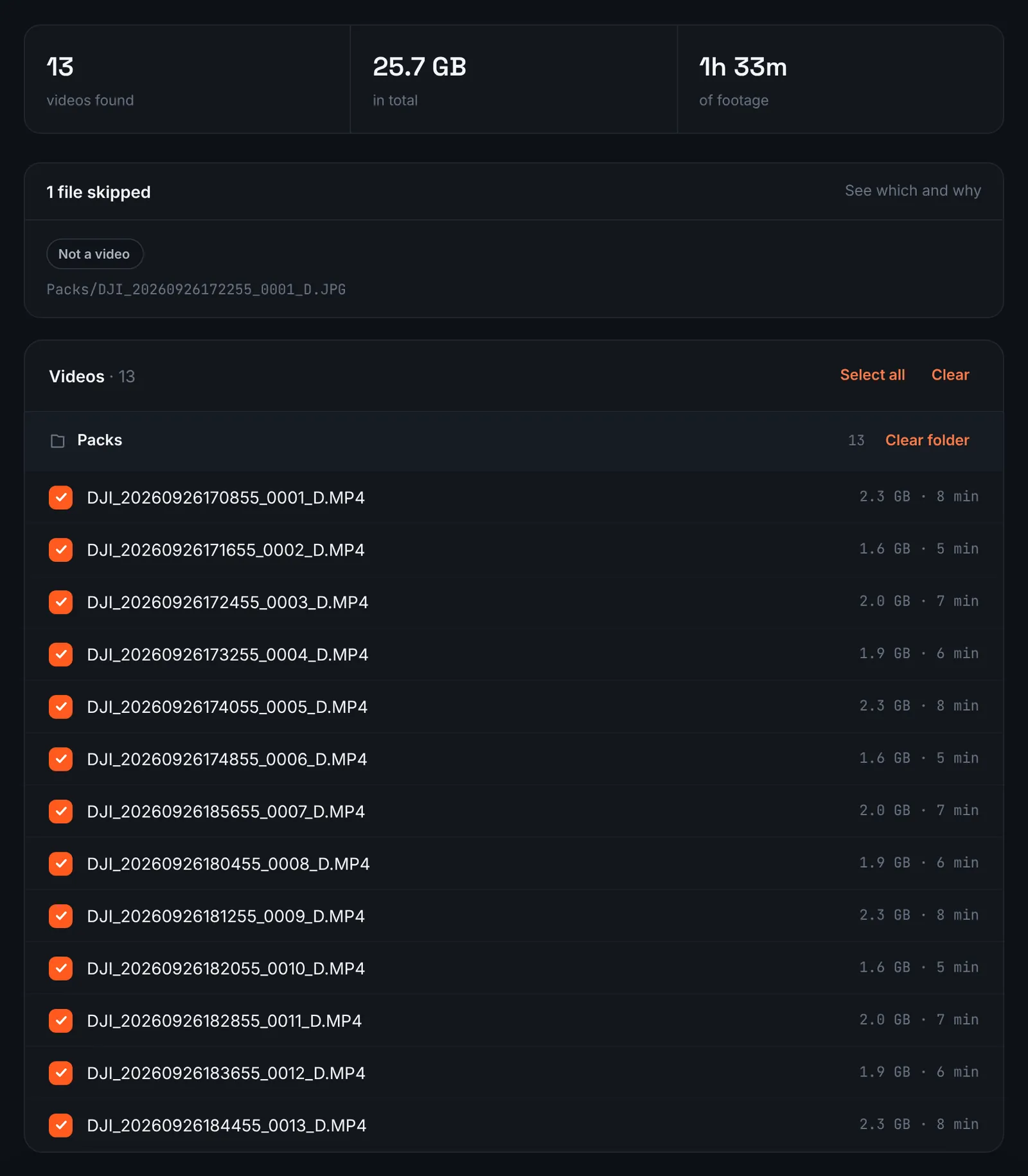Collapse the Packs folder header
1028x1176 pixels.
click(514, 441)
